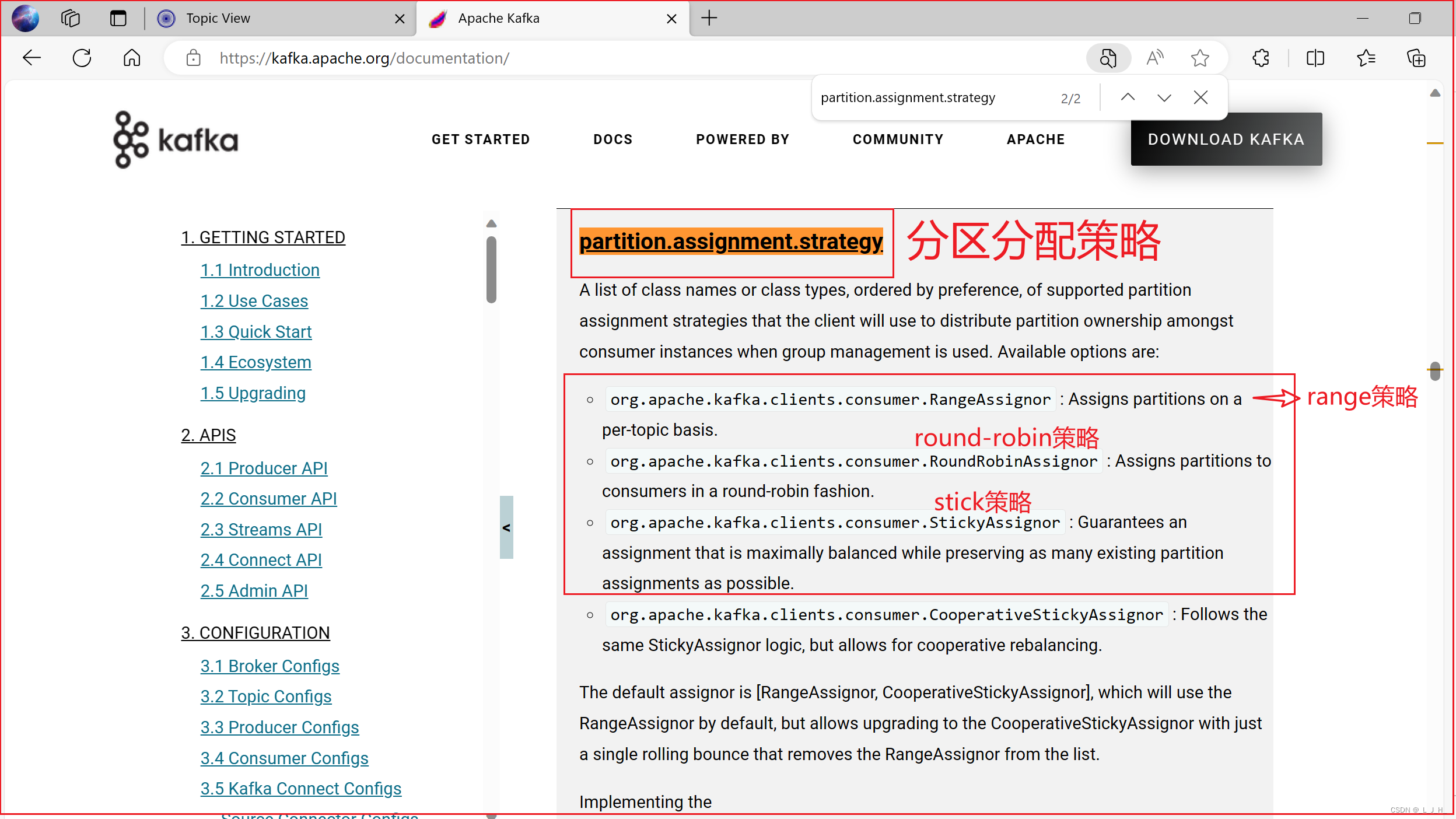Viewport: 1456px width, 819px height.
Task: Reload the Kafka documentation page
Action: point(82,58)
